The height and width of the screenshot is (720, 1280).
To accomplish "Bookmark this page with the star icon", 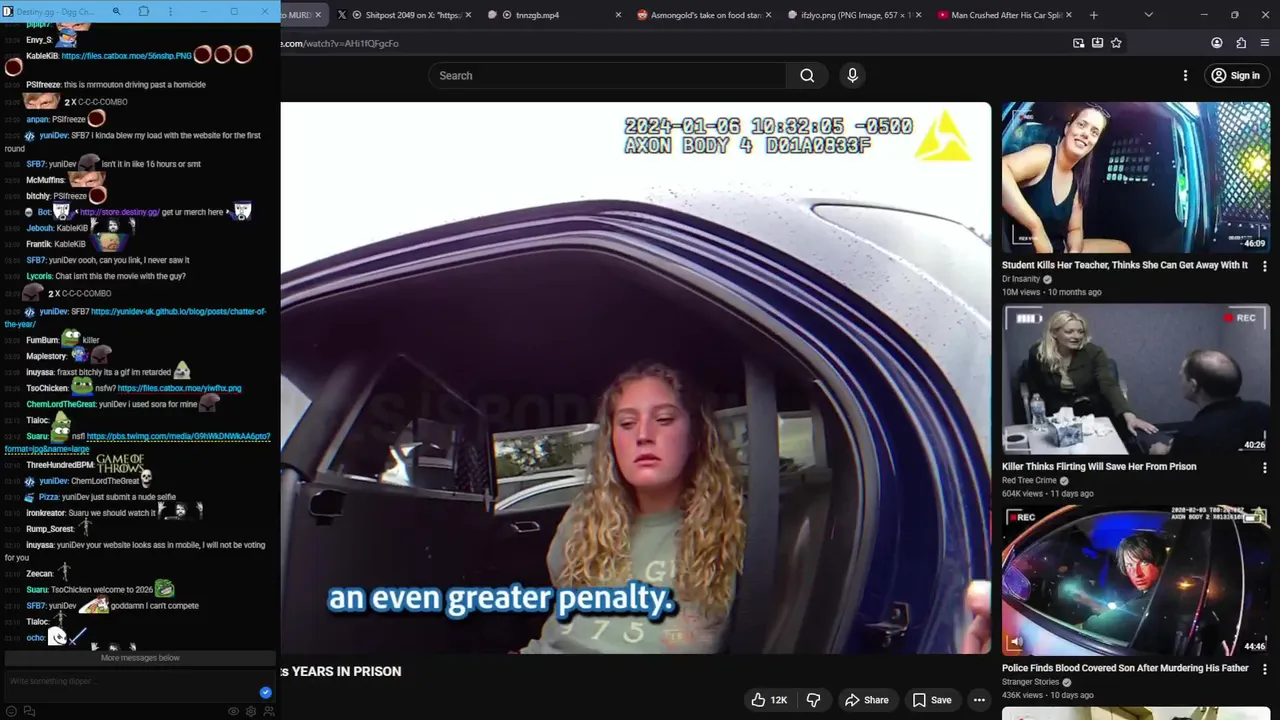I will [x=1116, y=43].
